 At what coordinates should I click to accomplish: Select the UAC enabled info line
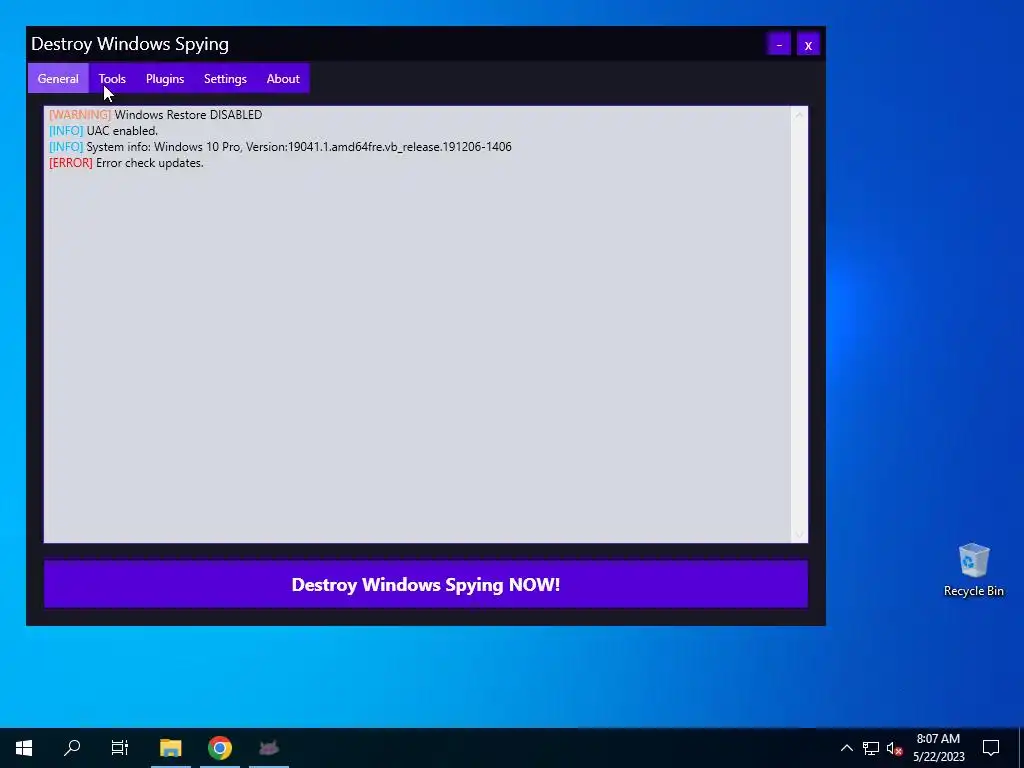[103, 131]
